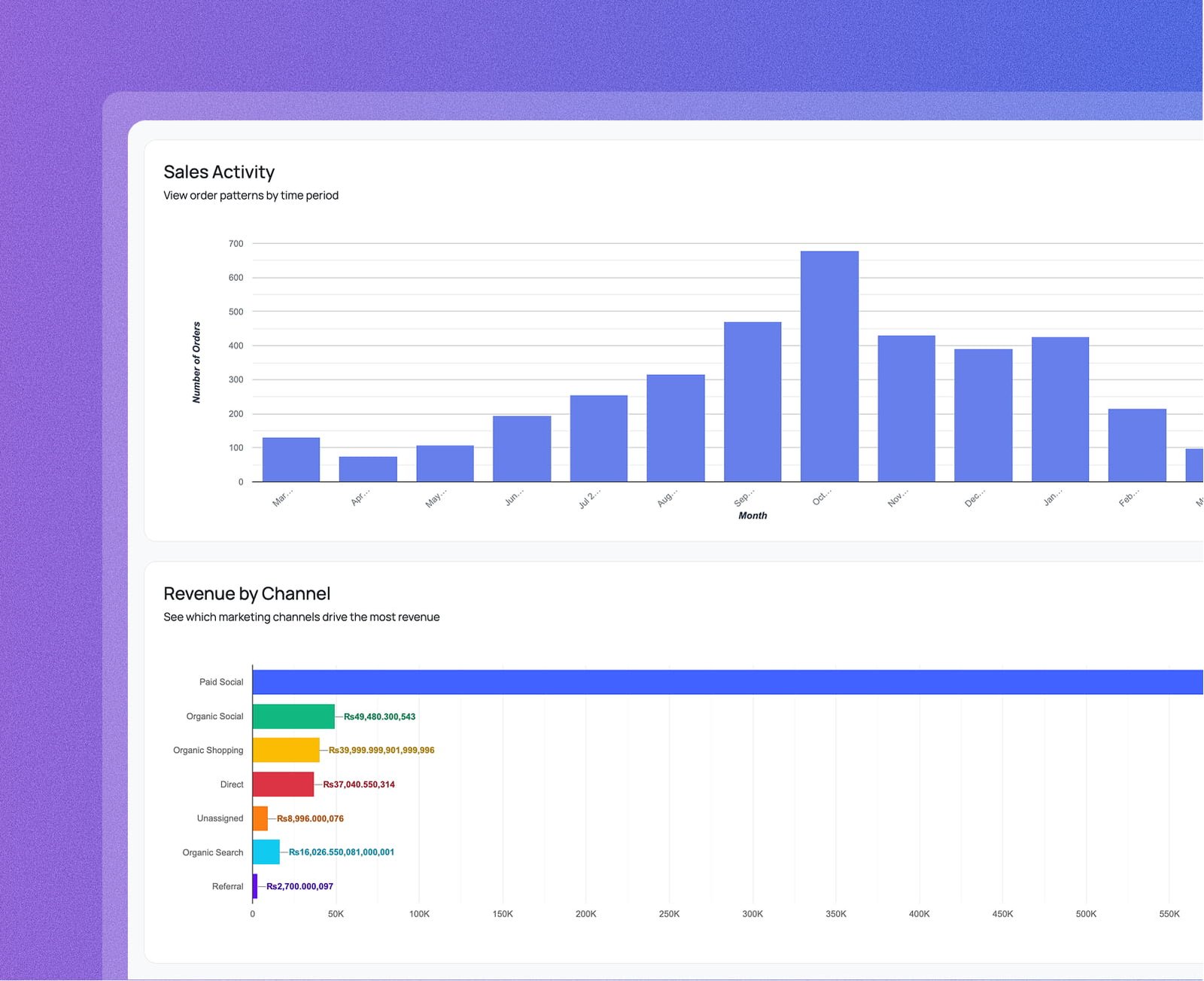Select the green Organic Social bar
The width and height of the screenshot is (1204, 981).
point(293,716)
